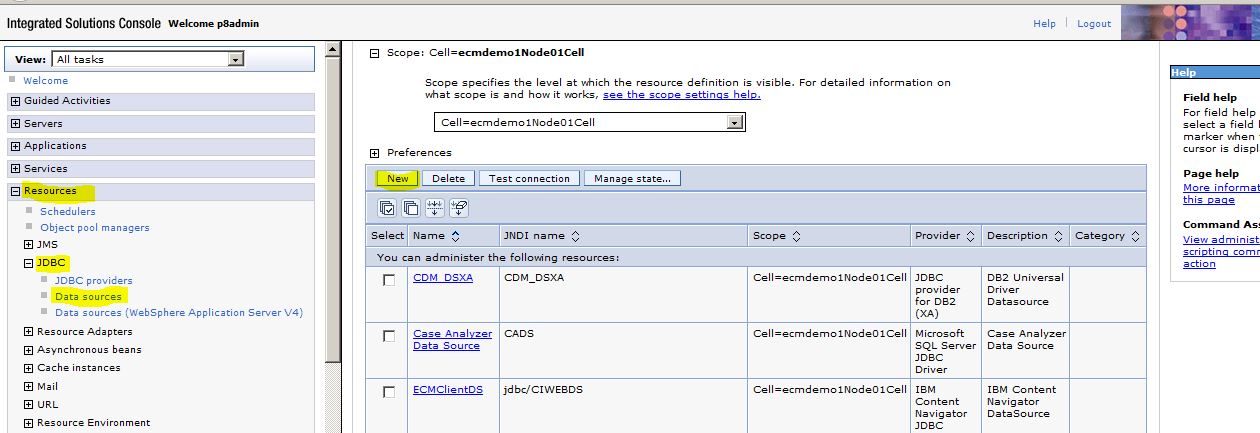Image resolution: width=1260 pixels, height=433 pixels.
Task: Open Data sources in navigation tree
Action: [x=88, y=296]
